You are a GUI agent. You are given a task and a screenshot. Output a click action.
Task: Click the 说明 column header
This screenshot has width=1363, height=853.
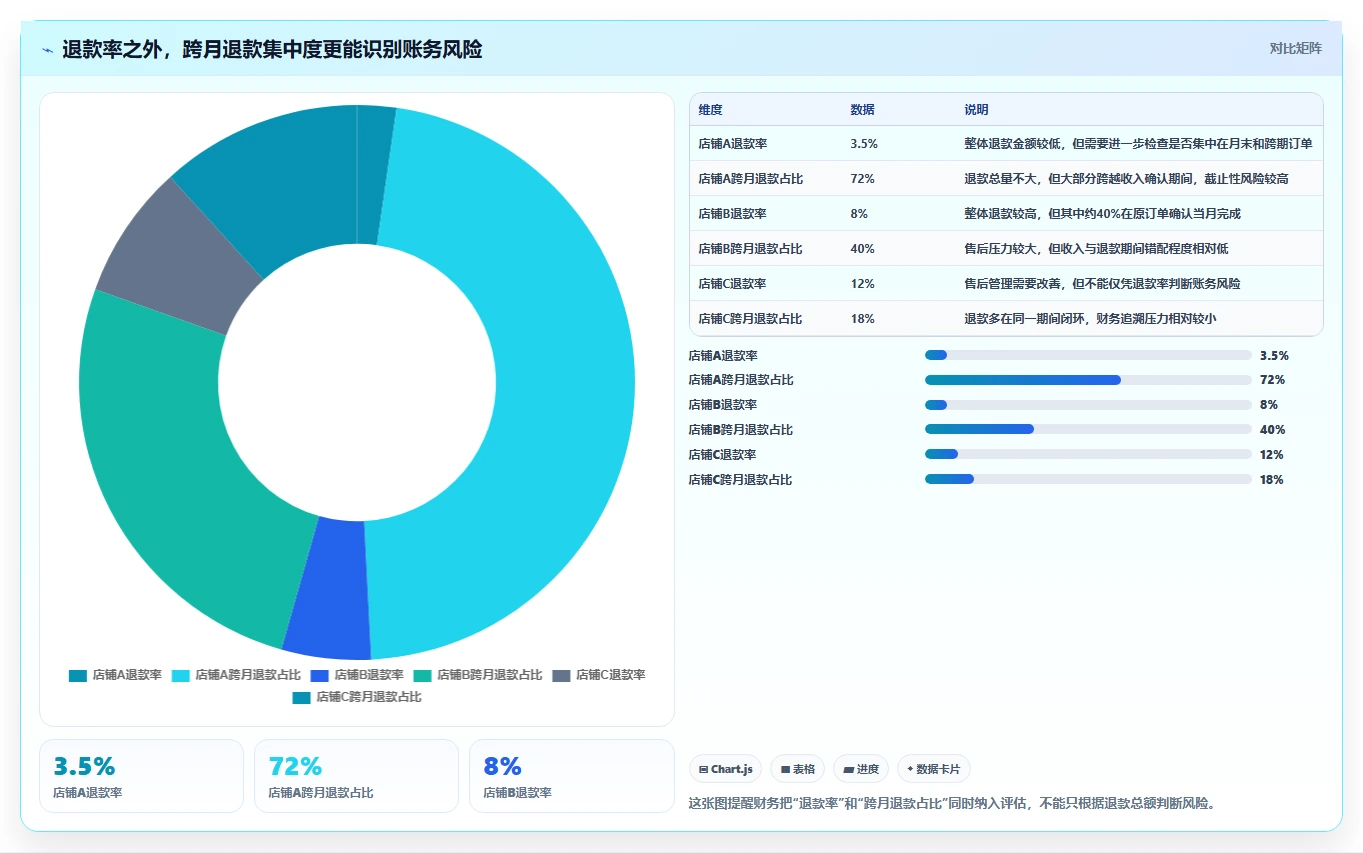tap(976, 110)
